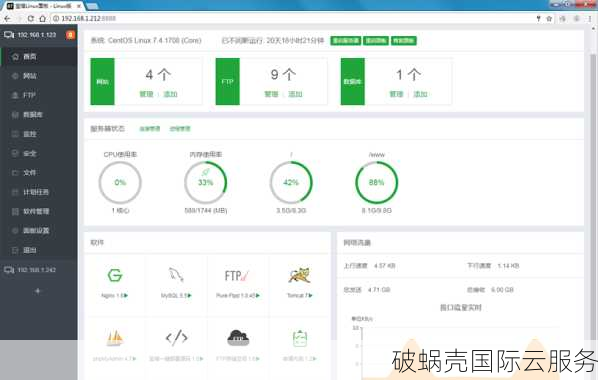
Task: Click the green FTP tile
Action: [228, 81]
